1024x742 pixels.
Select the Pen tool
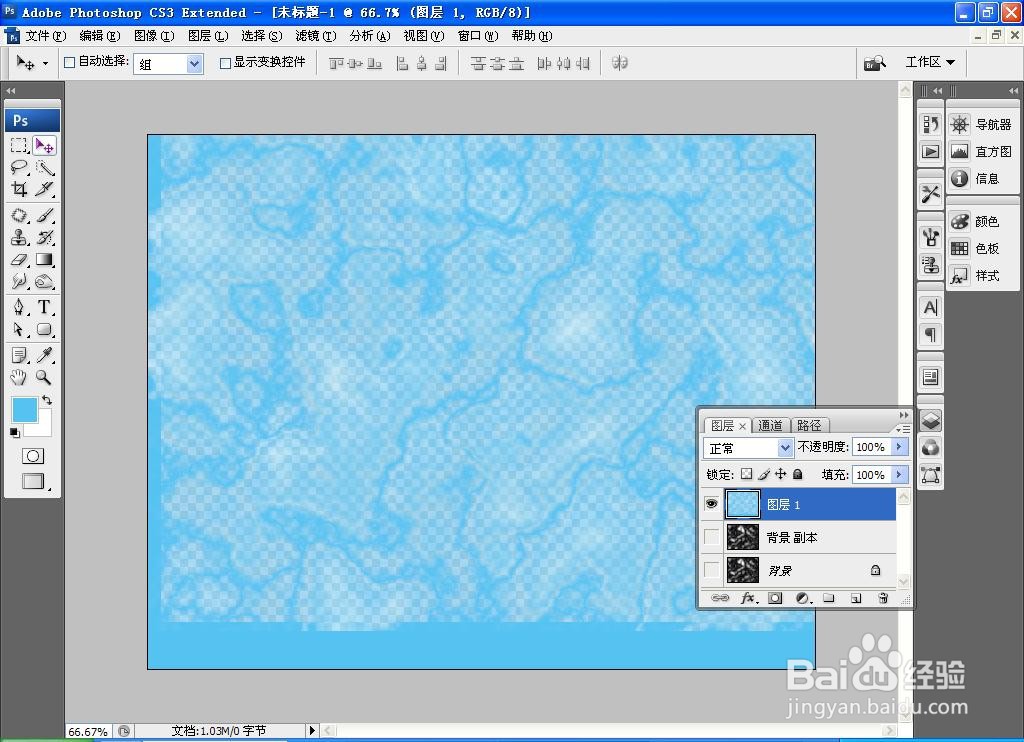pyautogui.click(x=19, y=307)
